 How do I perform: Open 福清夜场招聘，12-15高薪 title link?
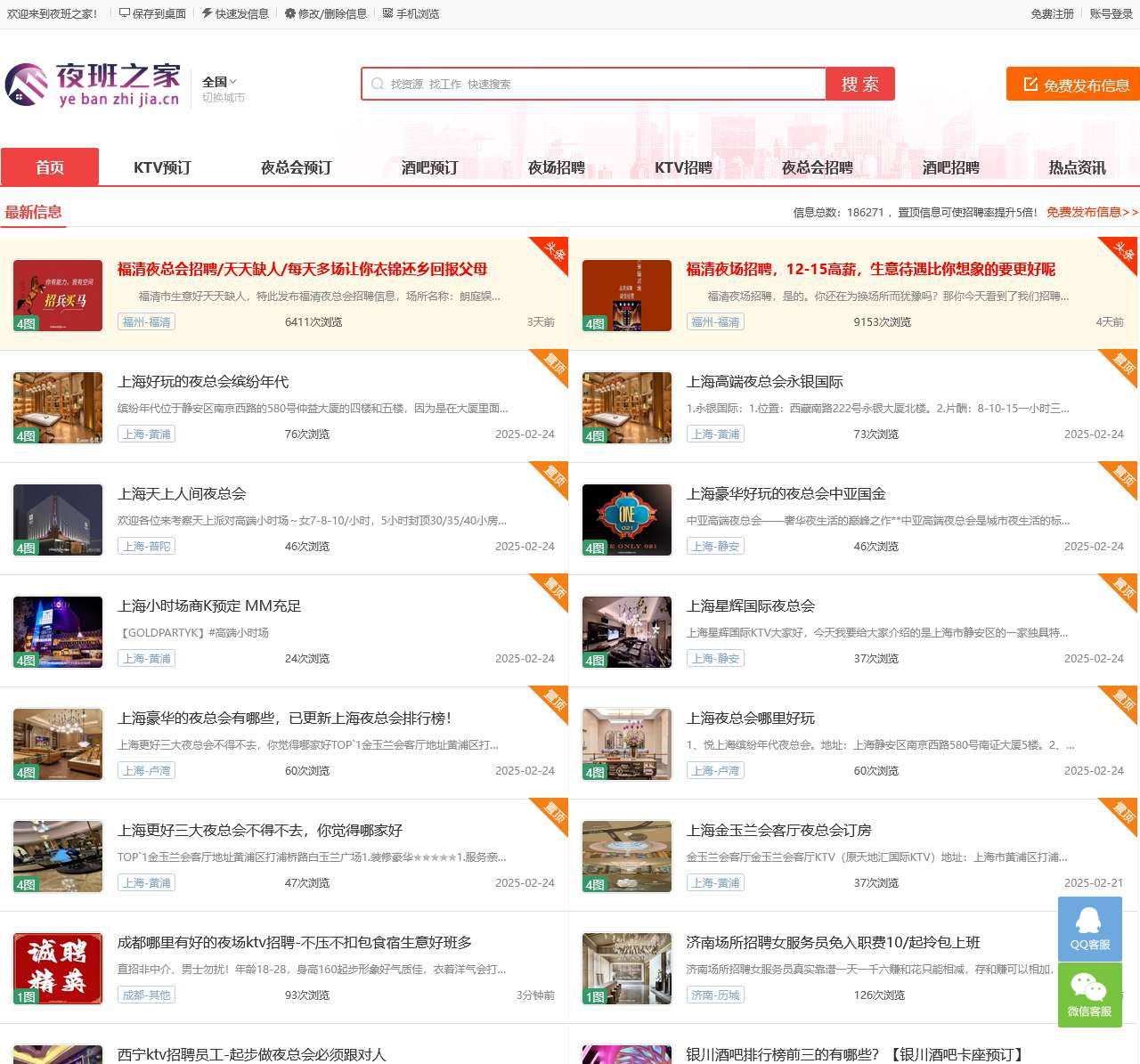tap(871, 269)
